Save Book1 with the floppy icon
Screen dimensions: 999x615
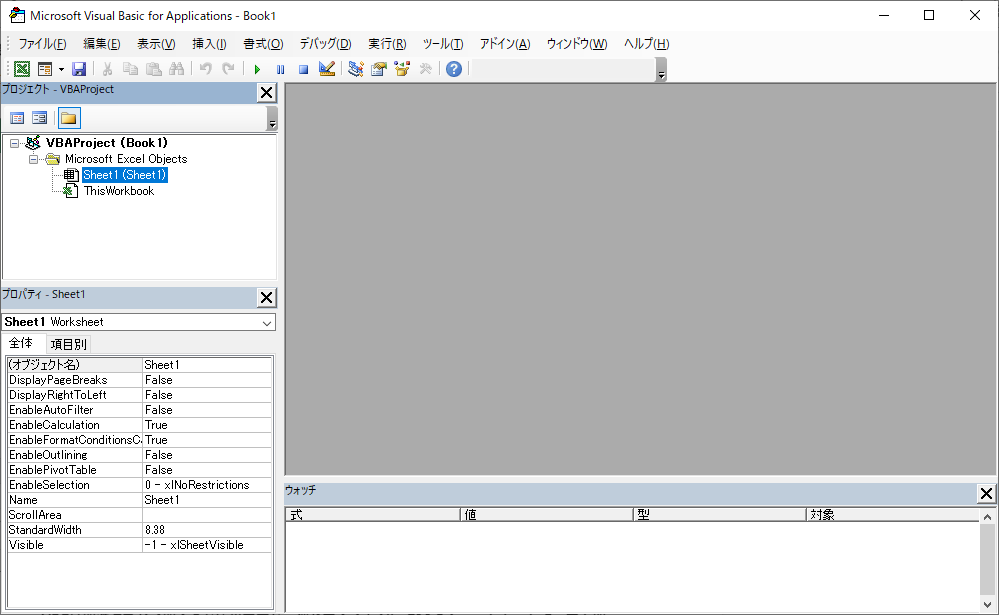tap(79, 69)
